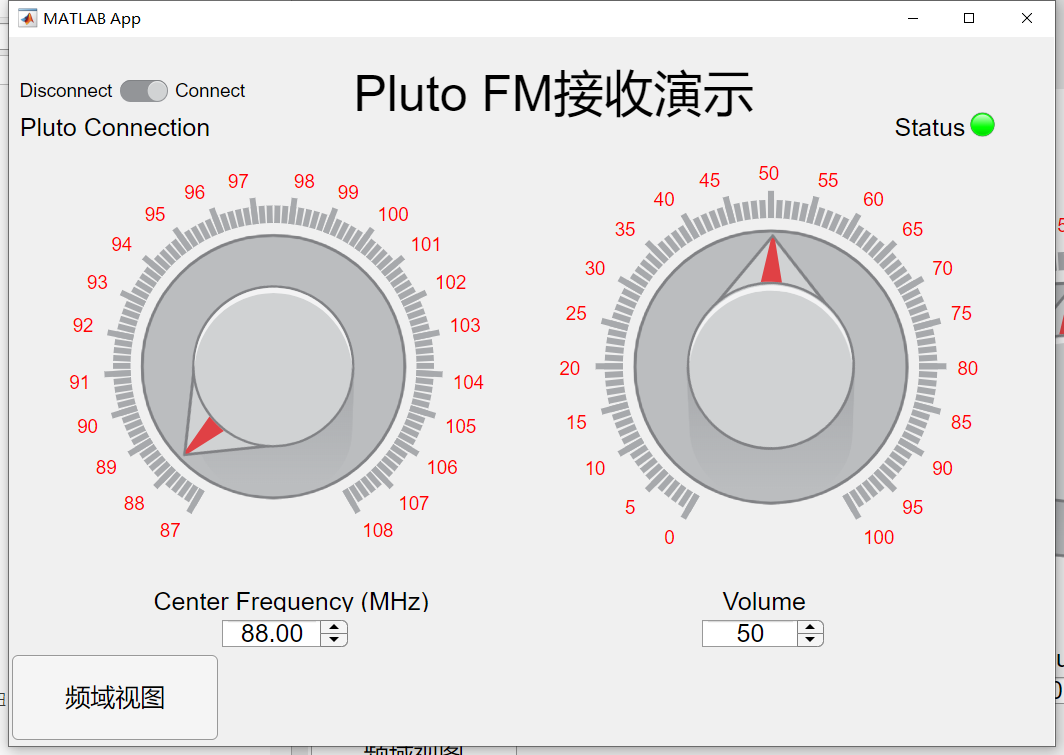
Task: Click the 108 mark on frequency knob
Action: pyautogui.click(x=378, y=530)
